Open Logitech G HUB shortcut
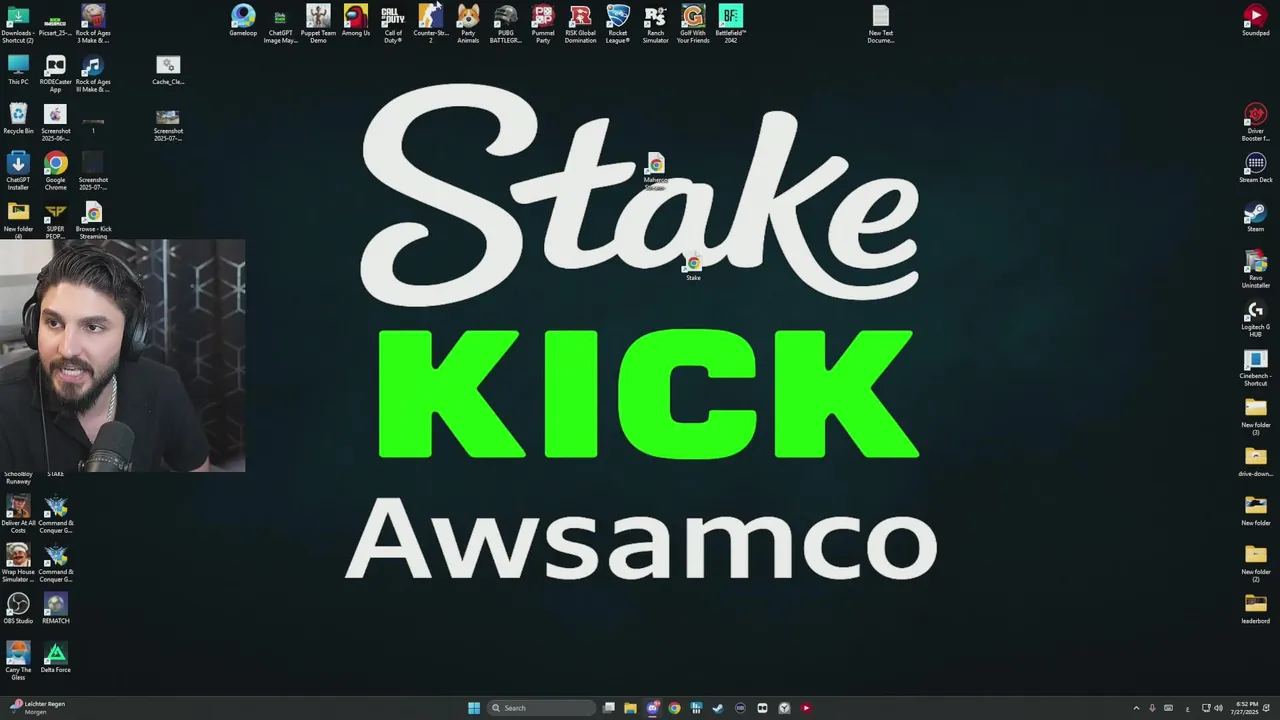 click(1255, 319)
